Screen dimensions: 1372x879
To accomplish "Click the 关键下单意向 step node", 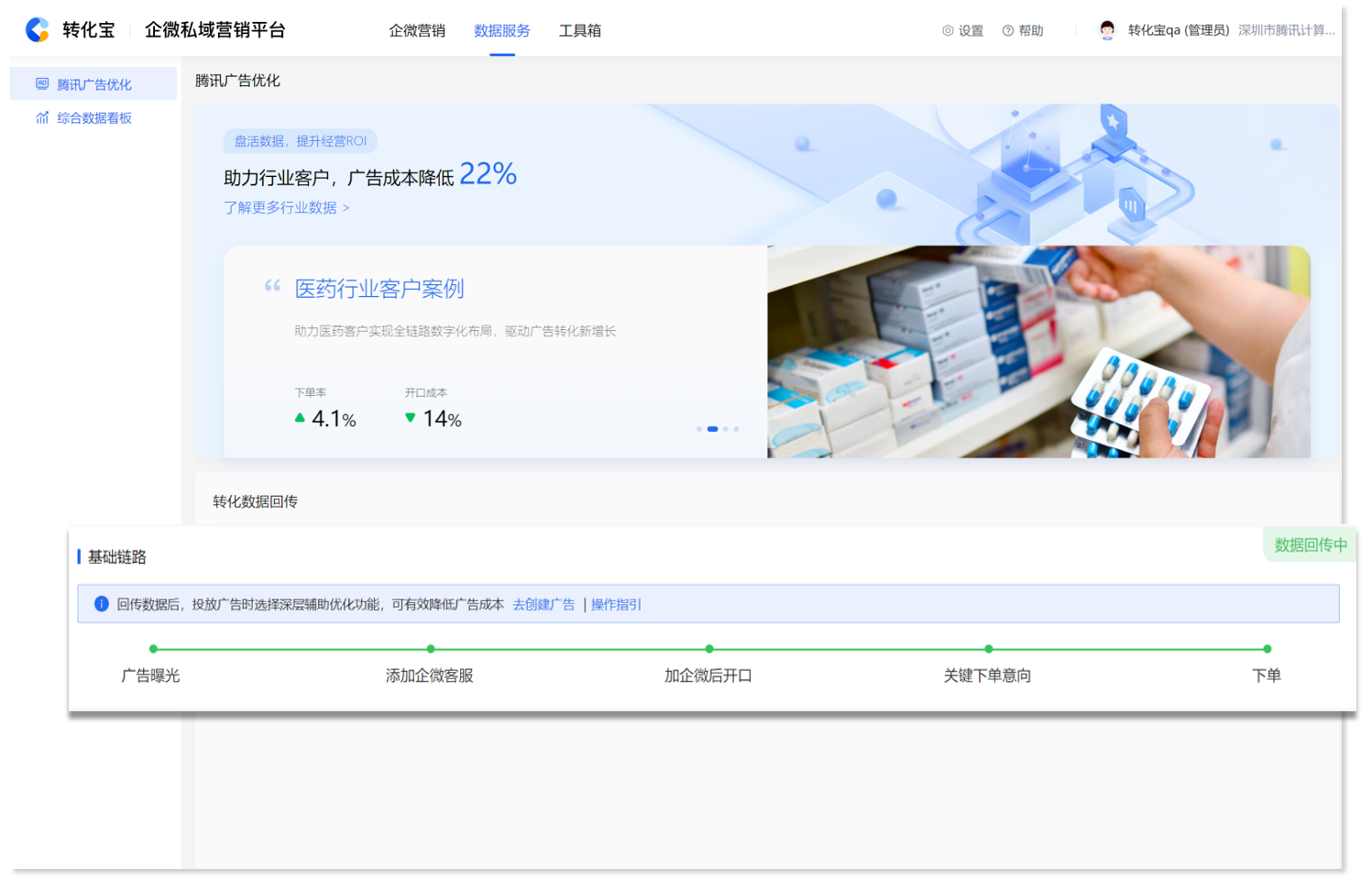I will [988, 649].
